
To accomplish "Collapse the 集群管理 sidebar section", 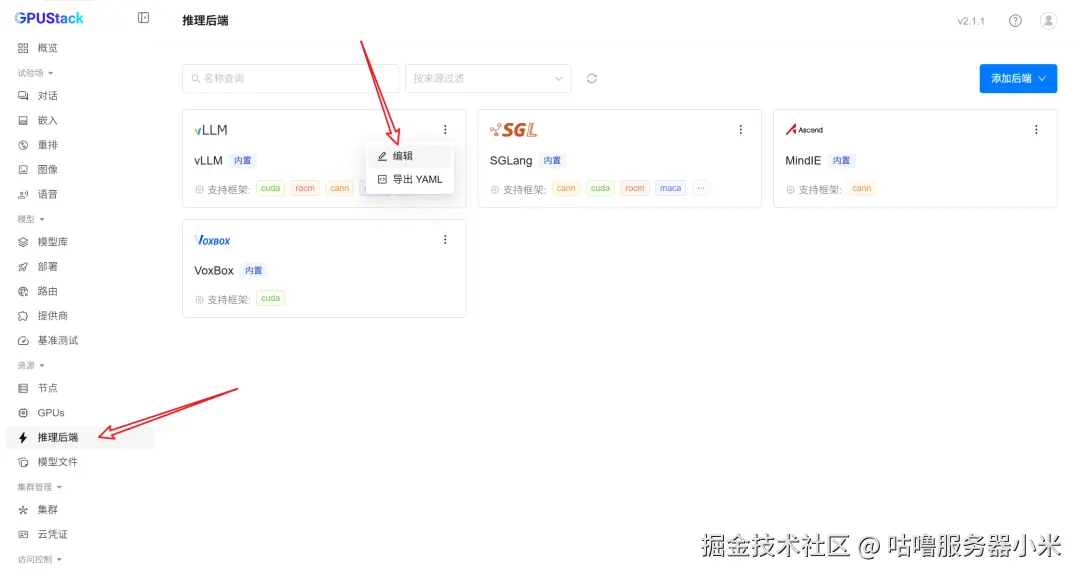I will point(39,487).
